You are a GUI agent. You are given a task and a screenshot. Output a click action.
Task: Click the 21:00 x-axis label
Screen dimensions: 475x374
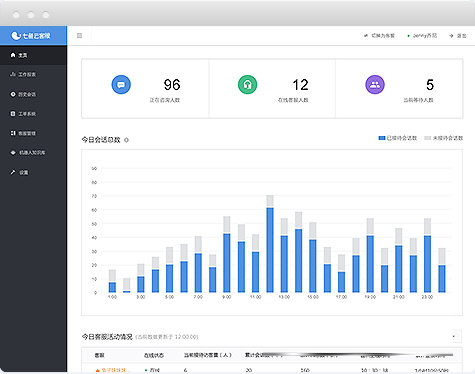tap(399, 297)
